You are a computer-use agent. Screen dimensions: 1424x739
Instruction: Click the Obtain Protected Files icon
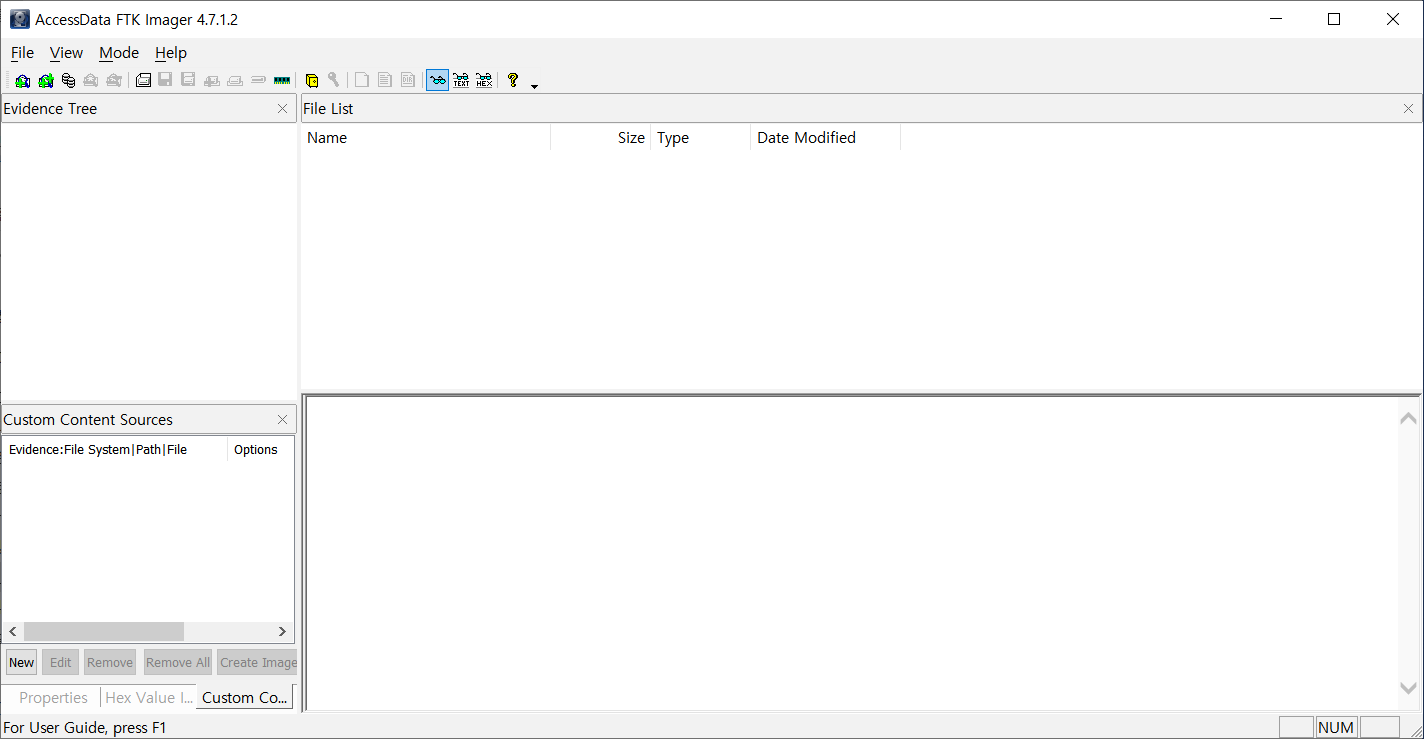[311, 81]
